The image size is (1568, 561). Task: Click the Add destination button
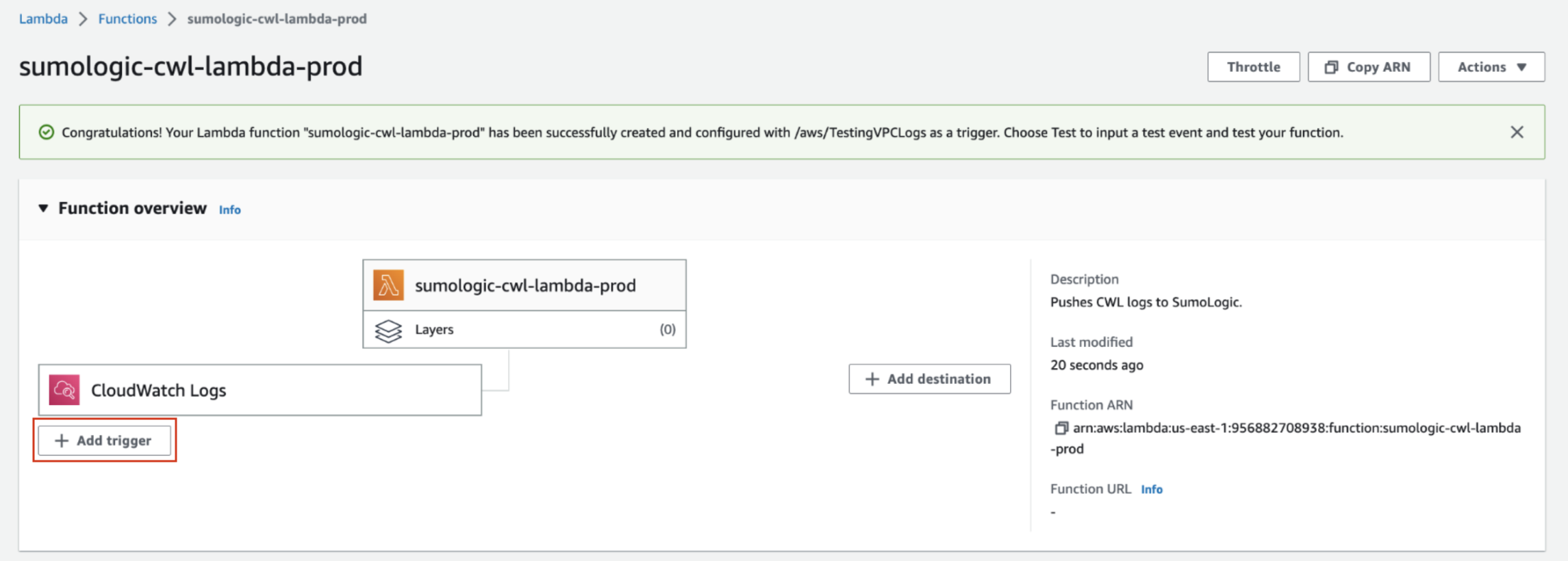click(929, 379)
